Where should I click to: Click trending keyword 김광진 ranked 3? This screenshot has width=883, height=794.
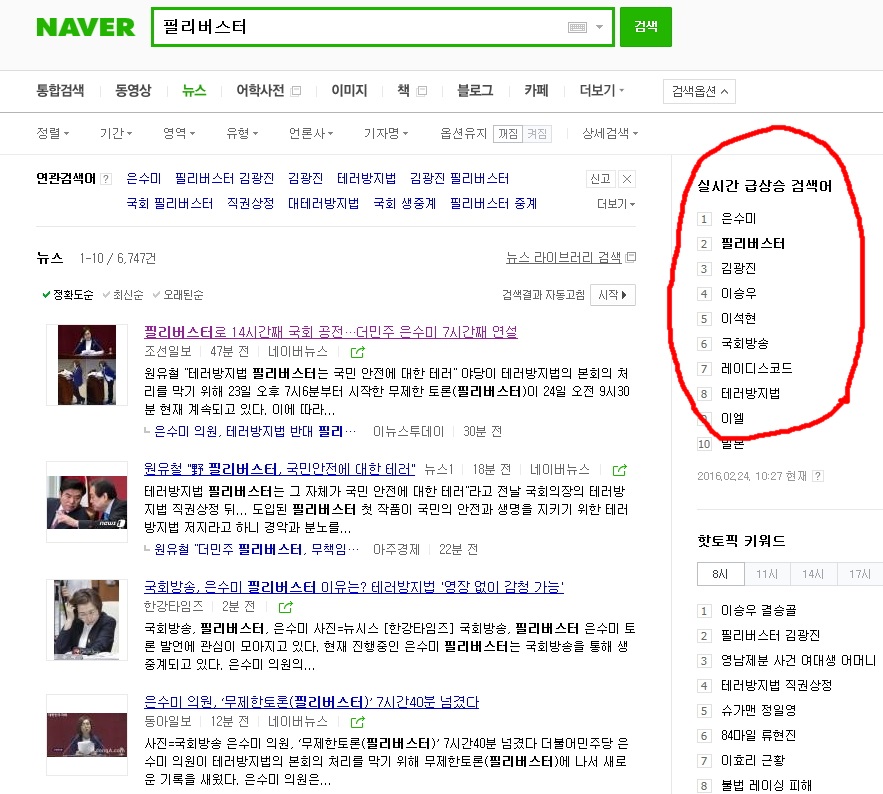[x=738, y=268]
